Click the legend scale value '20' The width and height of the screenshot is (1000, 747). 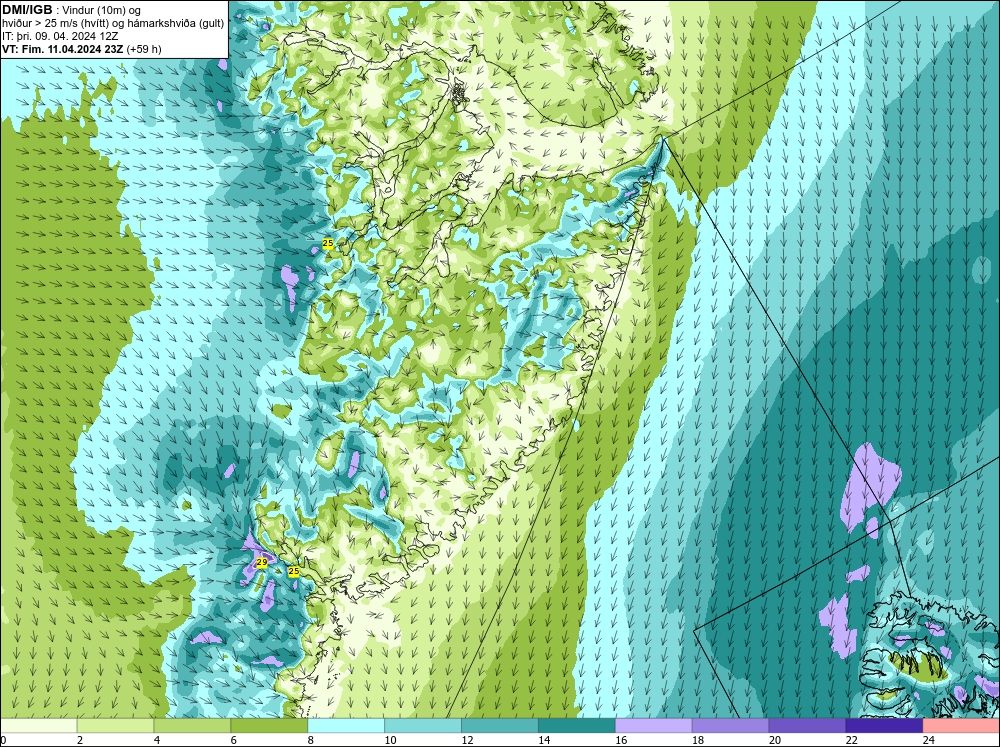tap(774, 740)
